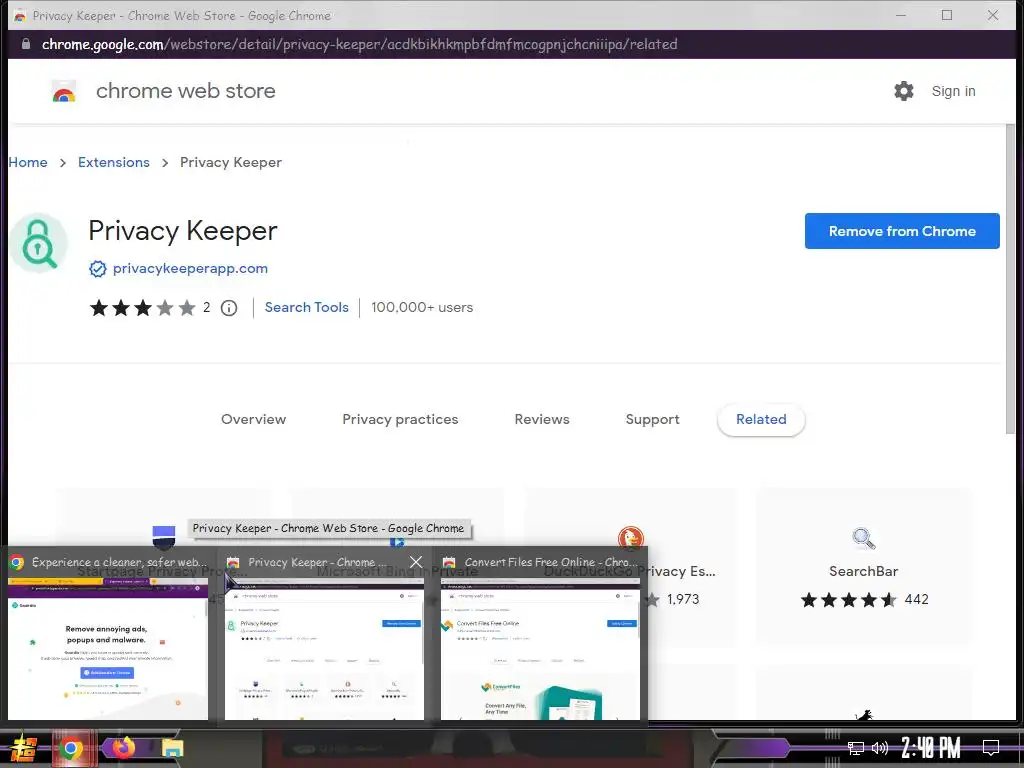Click the 100,000+ users text

422,308
